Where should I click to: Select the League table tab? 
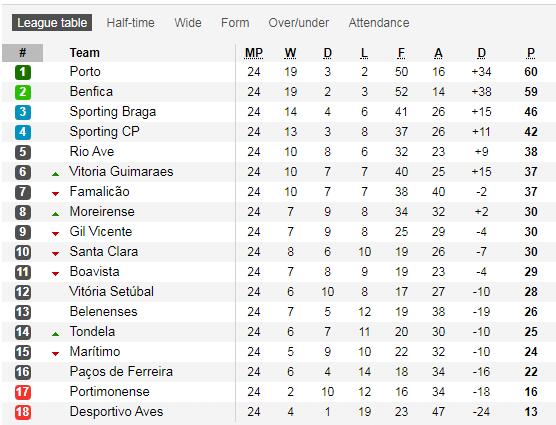(52, 23)
